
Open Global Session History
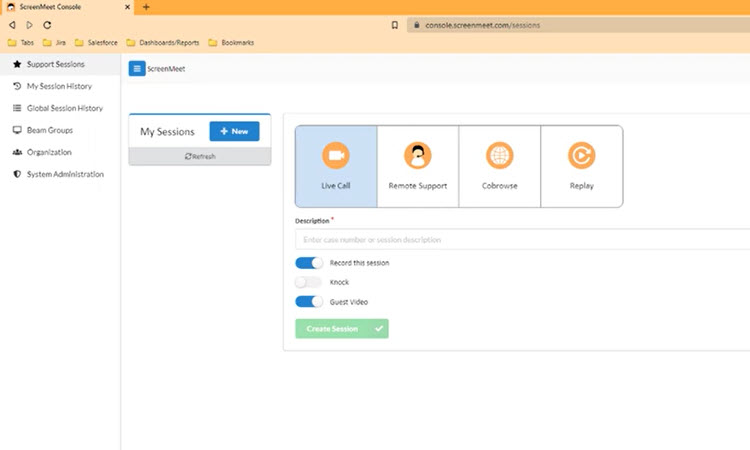[60, 108]
